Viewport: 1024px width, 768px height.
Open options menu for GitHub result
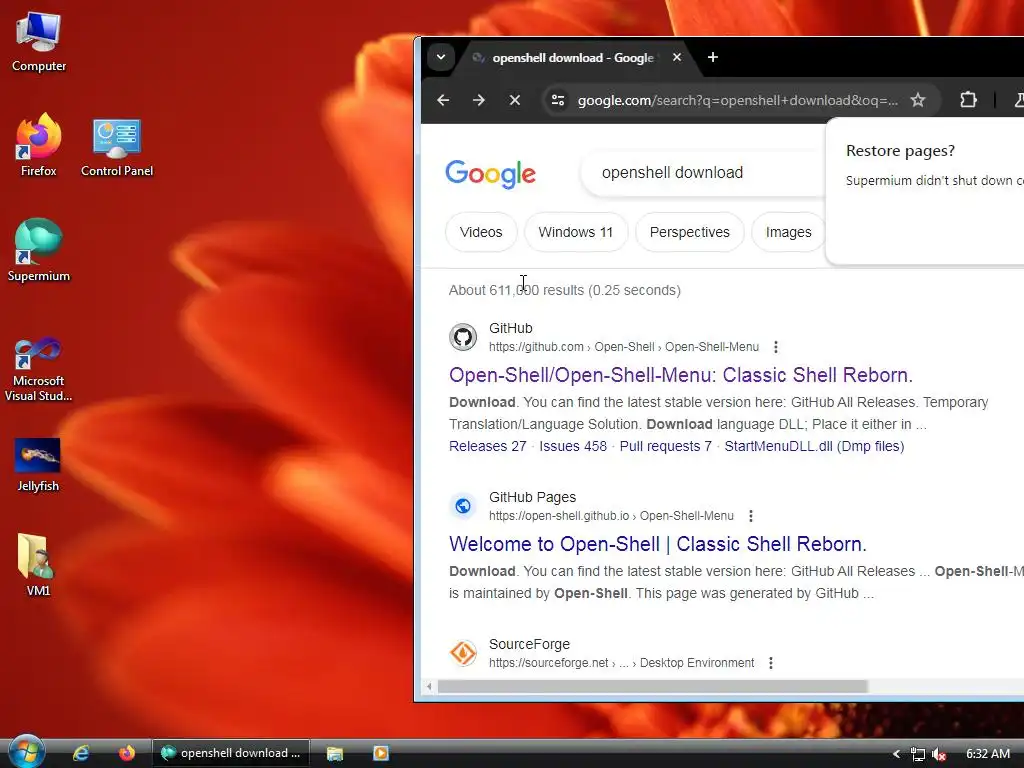pyautogui.click(x=775, y=347)
